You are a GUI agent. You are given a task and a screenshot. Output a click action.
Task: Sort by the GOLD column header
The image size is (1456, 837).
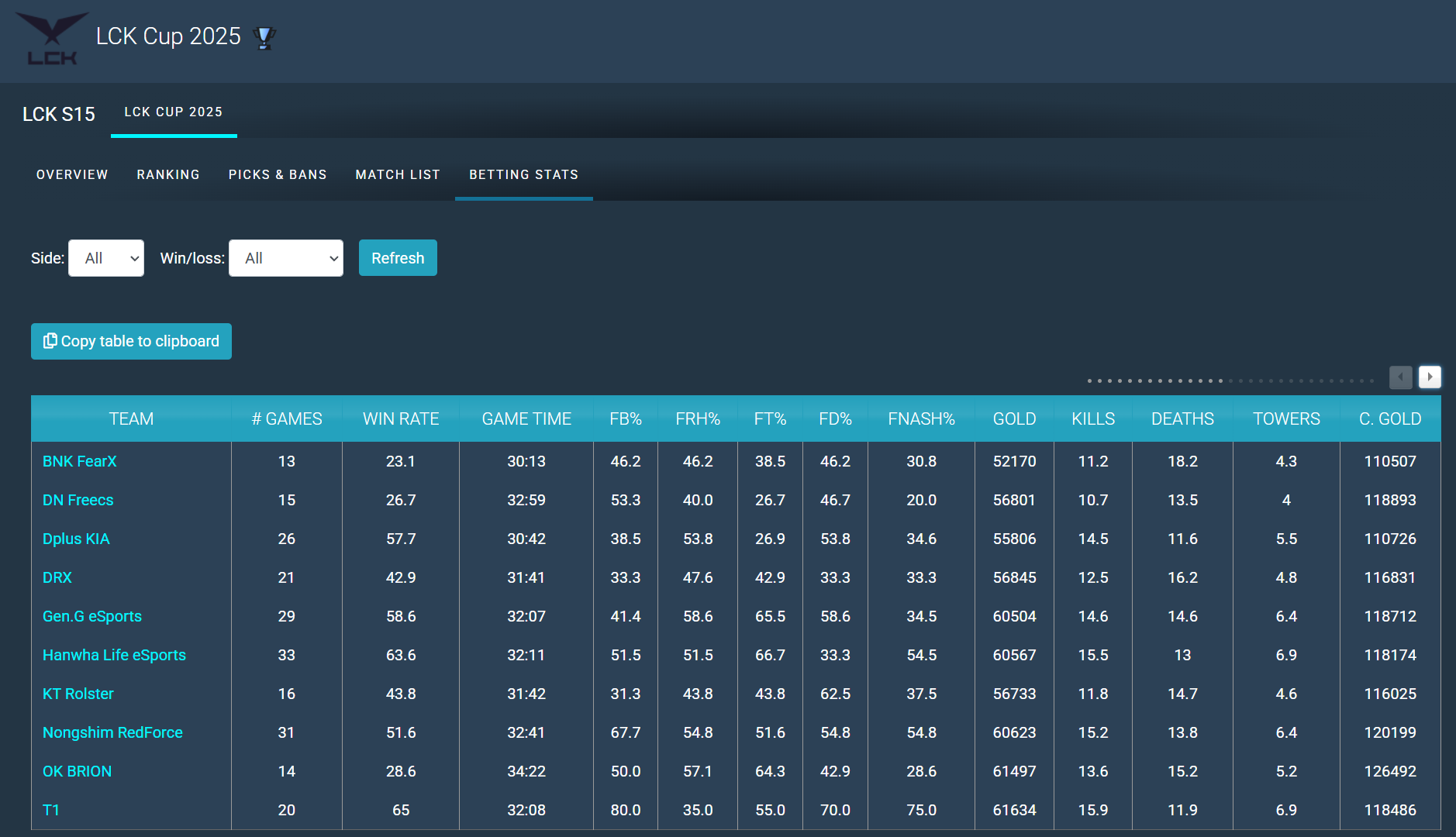pos(1015,418)
